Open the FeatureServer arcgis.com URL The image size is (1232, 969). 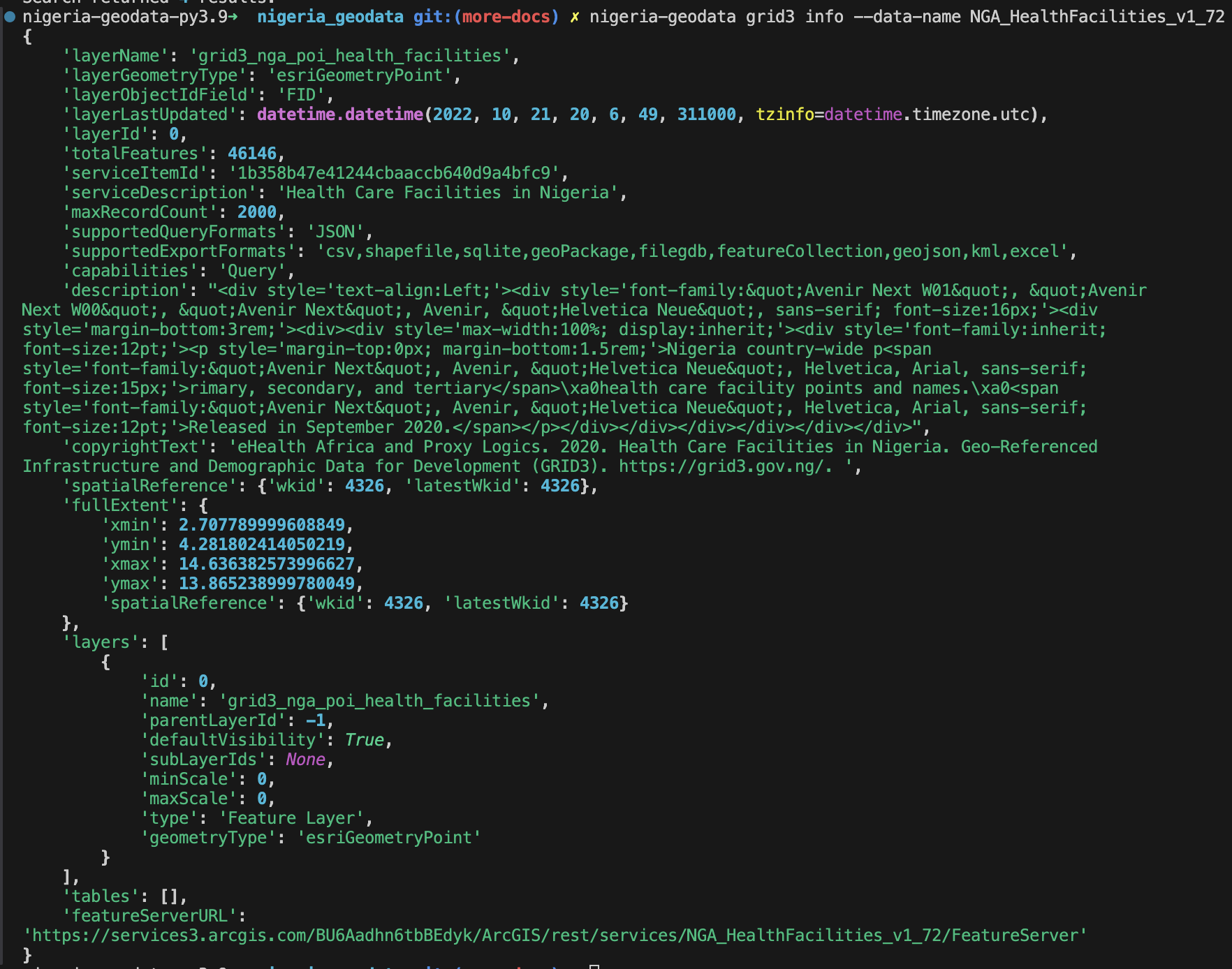pos(555,935)
